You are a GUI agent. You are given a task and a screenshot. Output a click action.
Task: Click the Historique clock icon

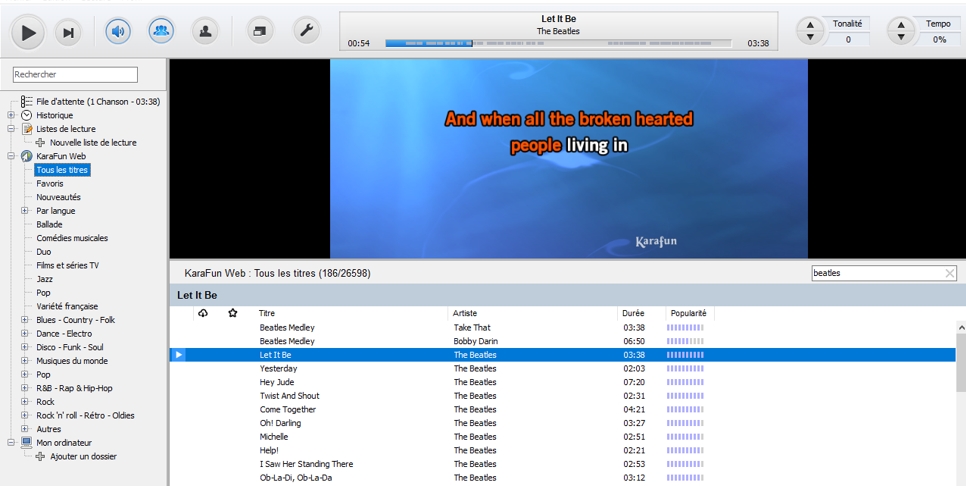(26, 115)
